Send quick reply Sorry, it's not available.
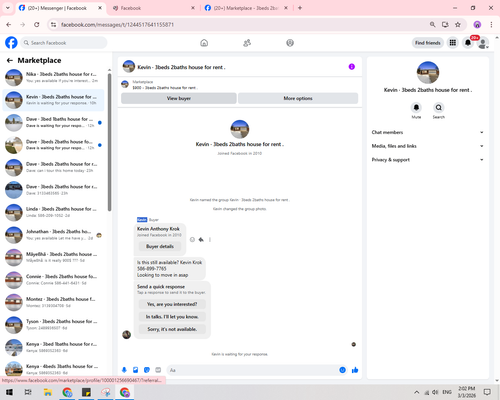500x400 pixels. [x=172, y=329]
